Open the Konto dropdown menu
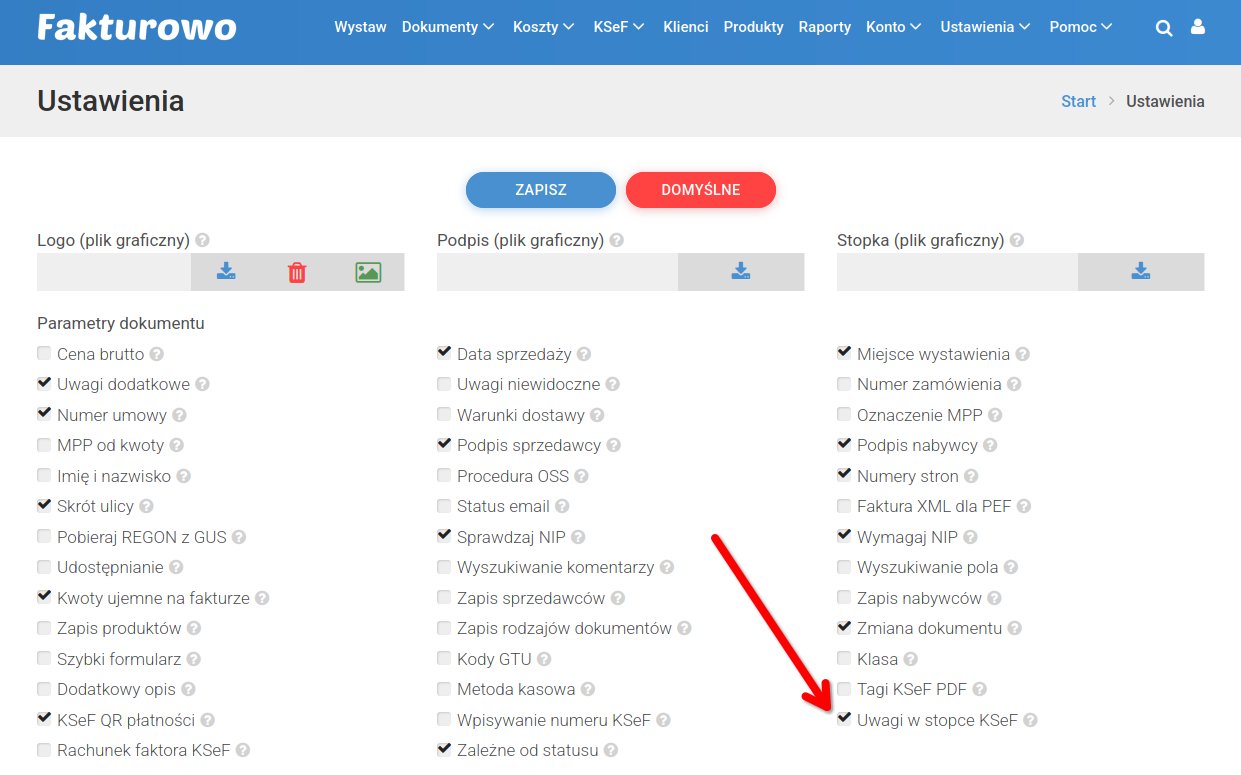Viewport: 1241px width, 775px height. pos(894,27)
